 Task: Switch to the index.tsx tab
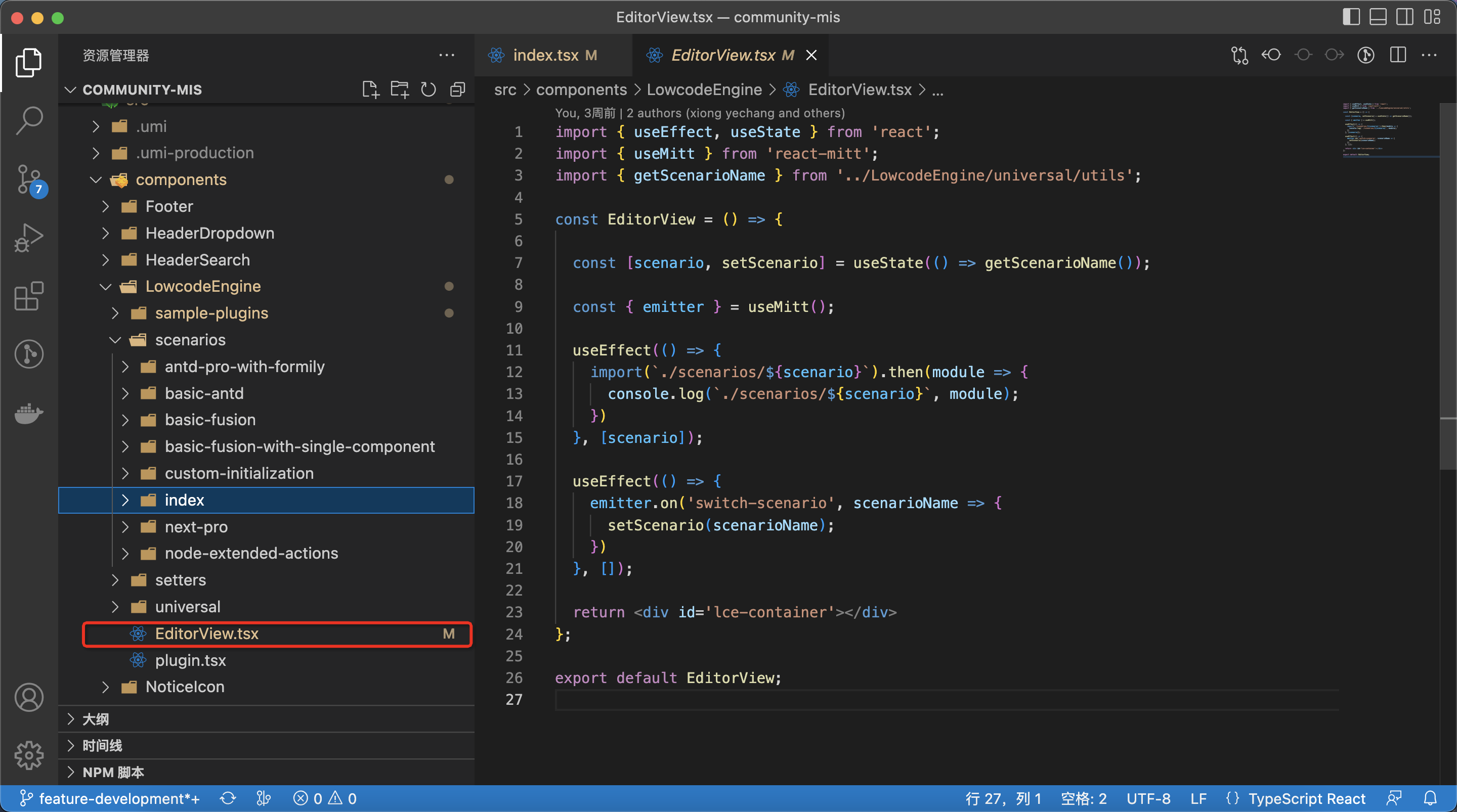click(x=546, y=55)
